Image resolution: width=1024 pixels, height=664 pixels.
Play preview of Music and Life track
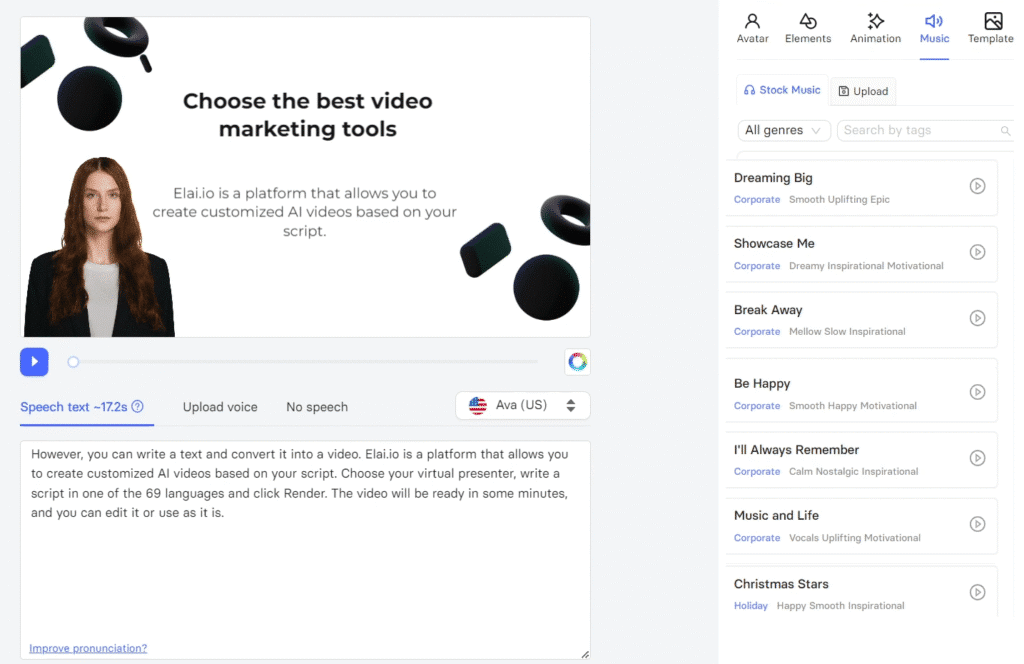(x=977, y=524)
